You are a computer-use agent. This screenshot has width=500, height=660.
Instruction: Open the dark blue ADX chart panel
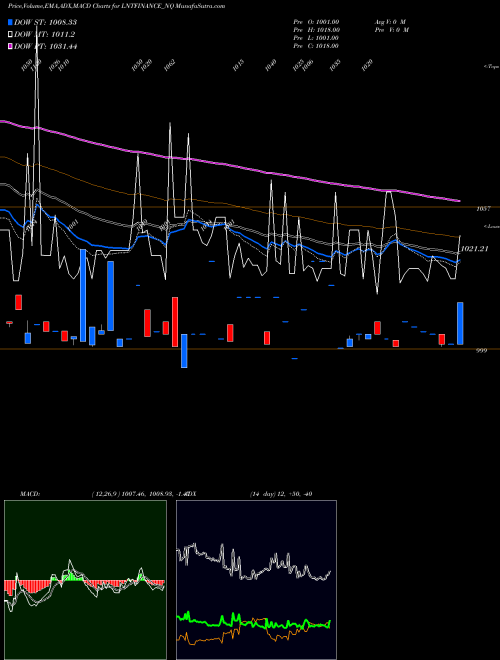(256, 580)
